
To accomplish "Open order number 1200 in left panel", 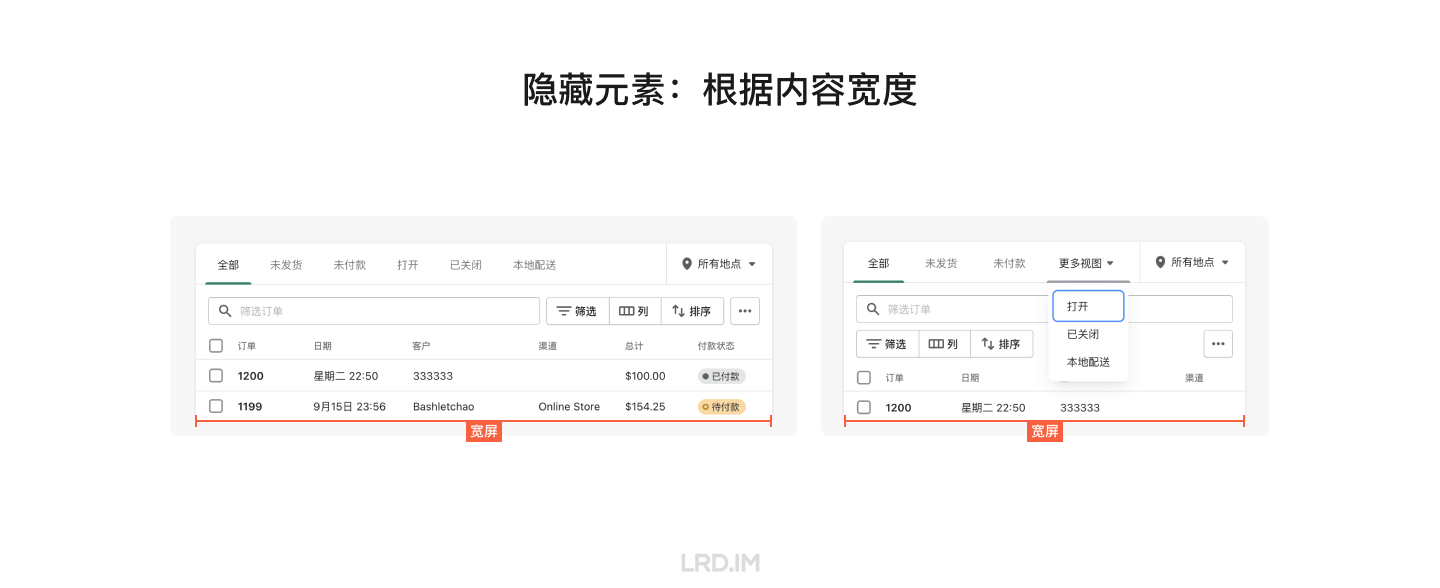I will point(251,376).
